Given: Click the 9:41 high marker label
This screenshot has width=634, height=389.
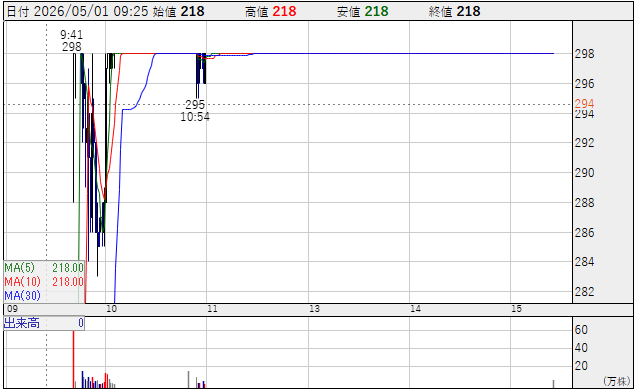Looking at the screenshot, I should [x=72, y=34].
